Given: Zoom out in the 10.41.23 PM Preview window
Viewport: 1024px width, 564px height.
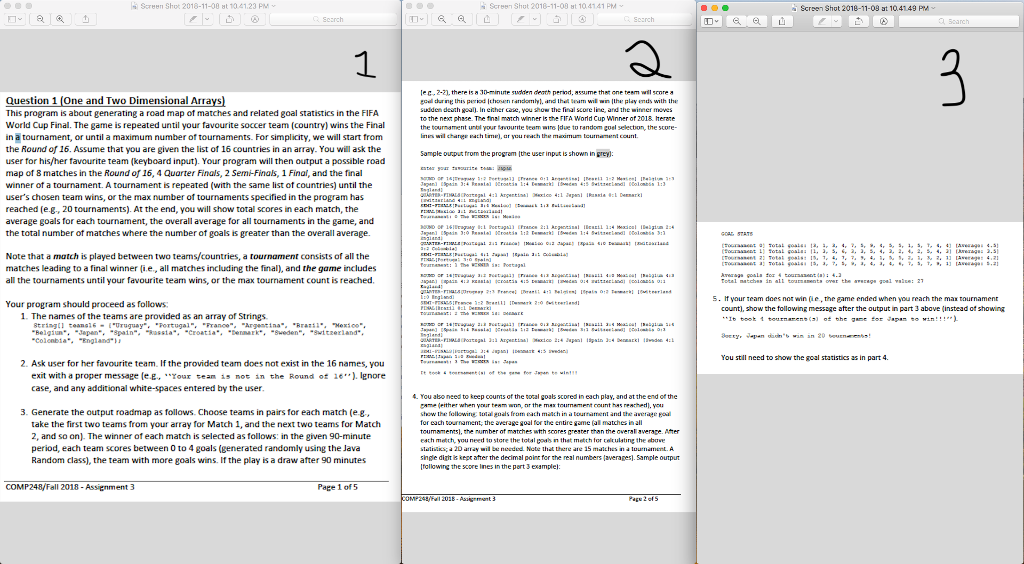Looking at the screenshot, I should pos(40,20).
